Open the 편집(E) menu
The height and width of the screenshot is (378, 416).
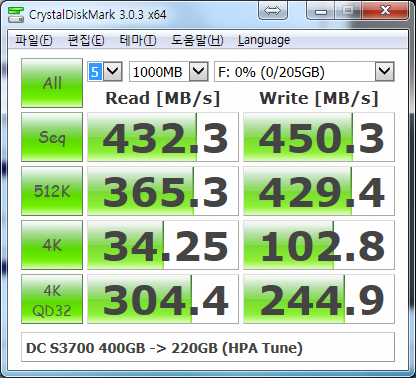click(86, 40)
